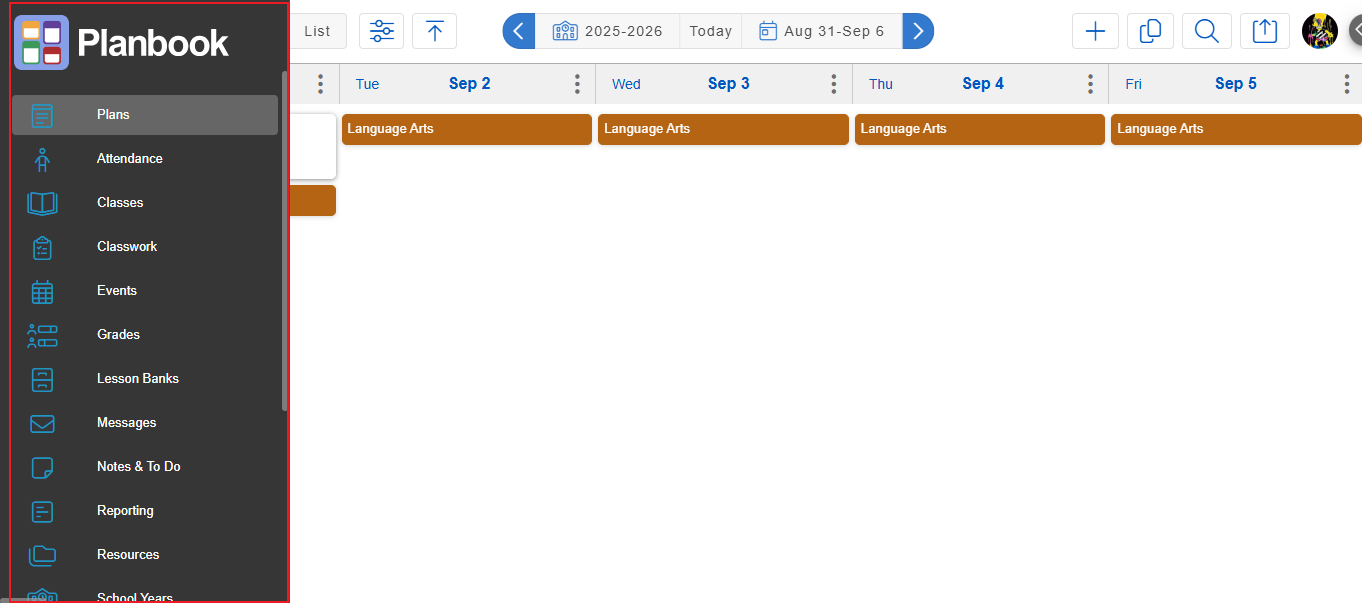Click the Grades icon in sidebar

[42, 335]
